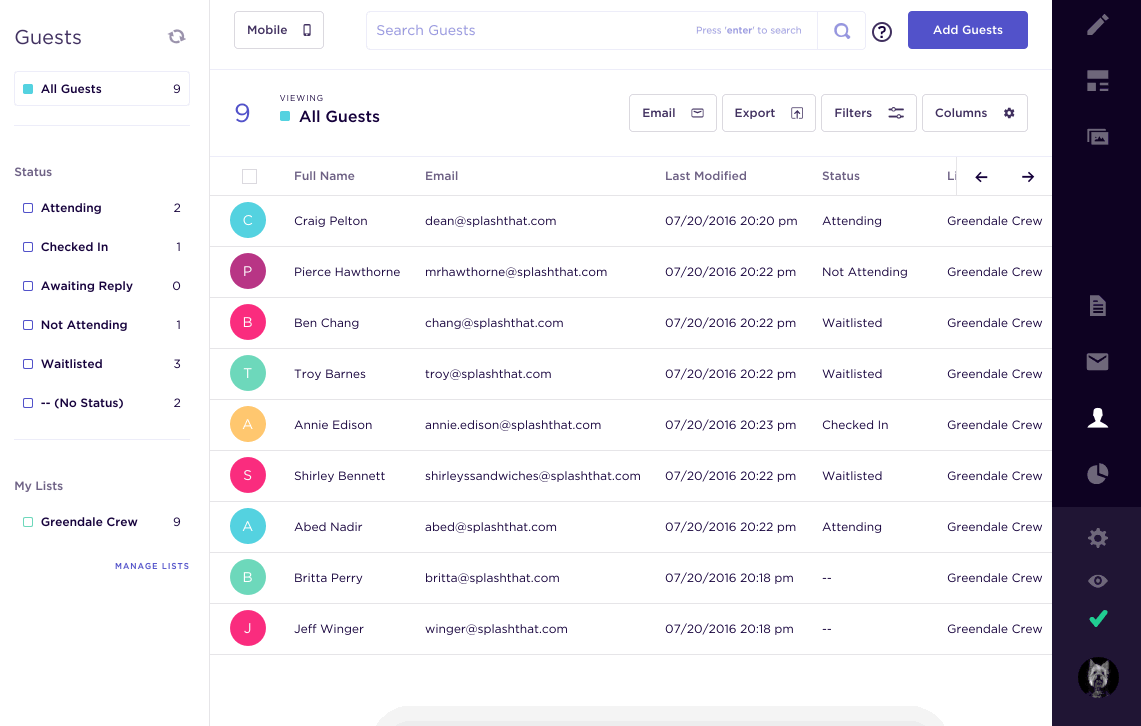Sort by Status column header
The height and width of the screenshot is (726, 1141).
pyautogui.click(x=840, y=176)
